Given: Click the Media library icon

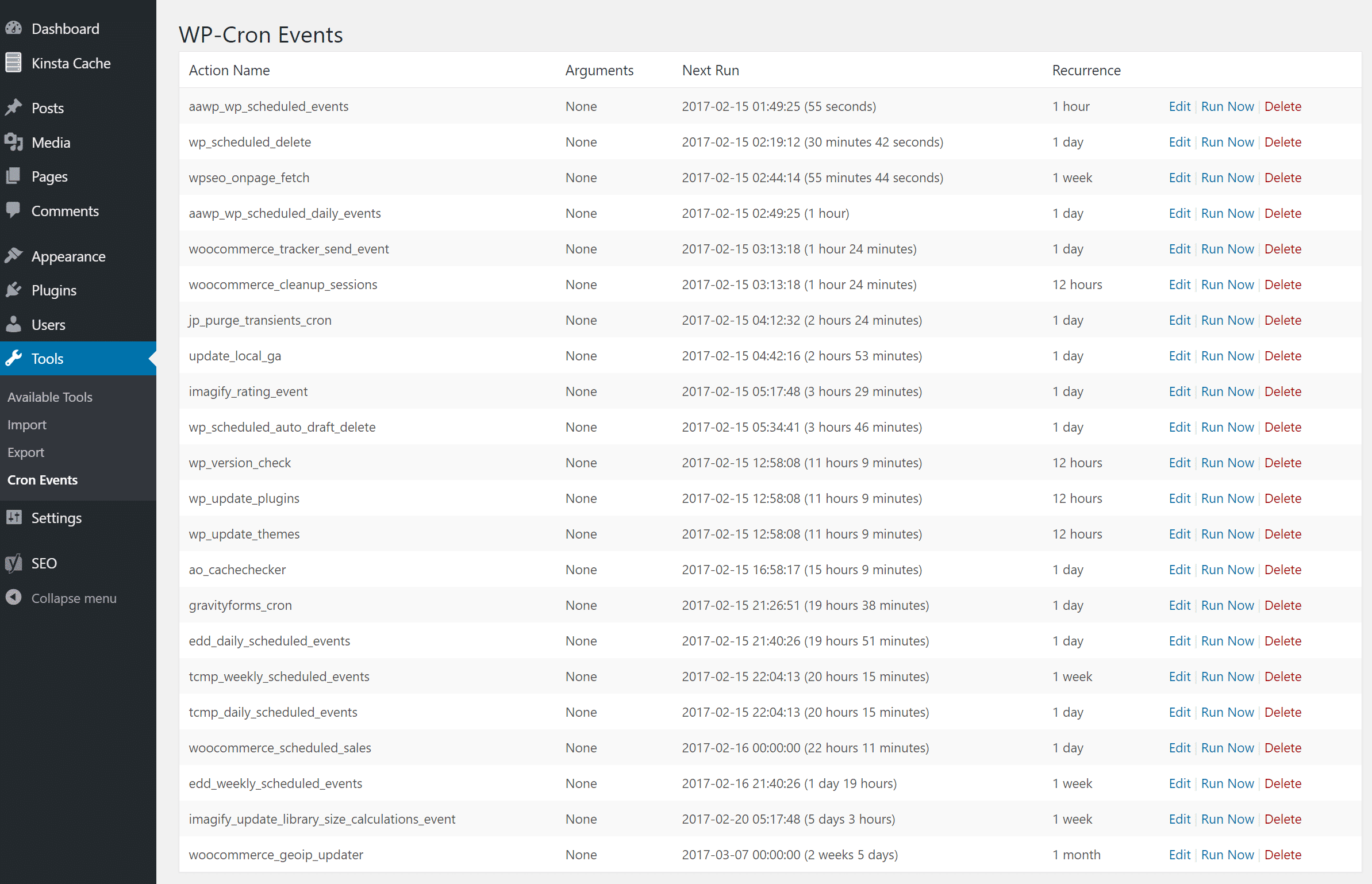Looking at the screenshot, I should click(15, 142).
